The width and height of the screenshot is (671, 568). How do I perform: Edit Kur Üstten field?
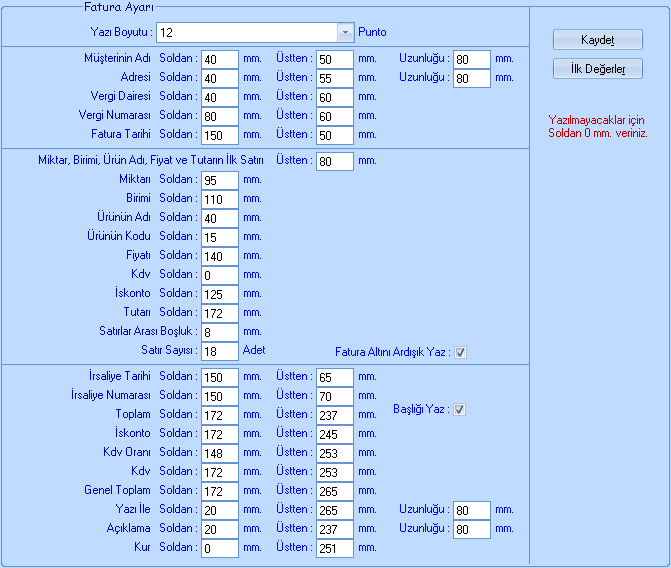click(x=335, y=548)
